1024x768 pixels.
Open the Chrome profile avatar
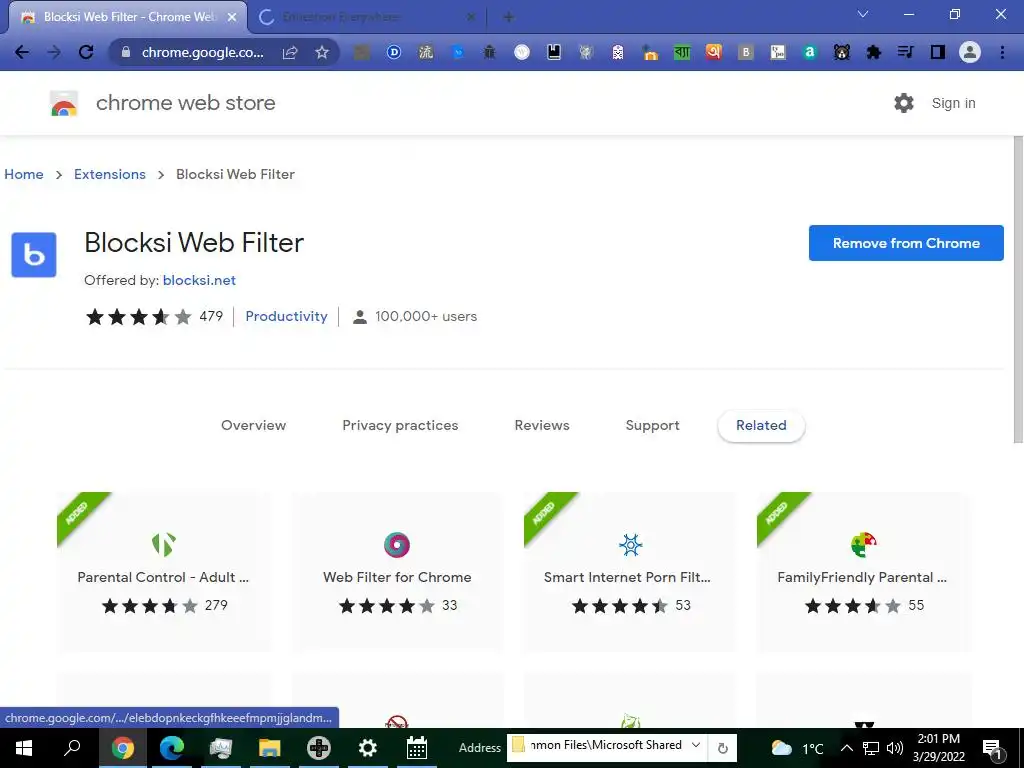970,52
